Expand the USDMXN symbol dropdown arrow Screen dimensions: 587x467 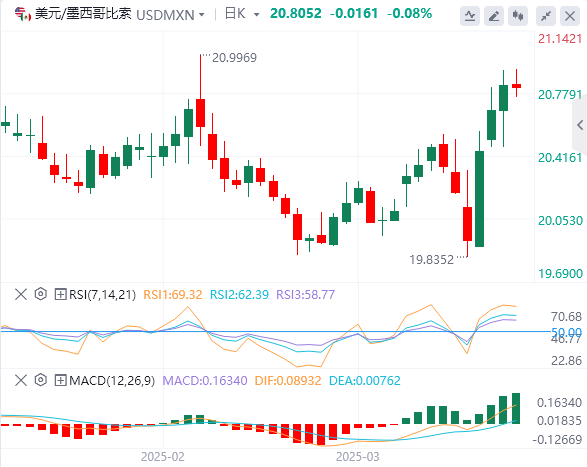tap(202, 15)
